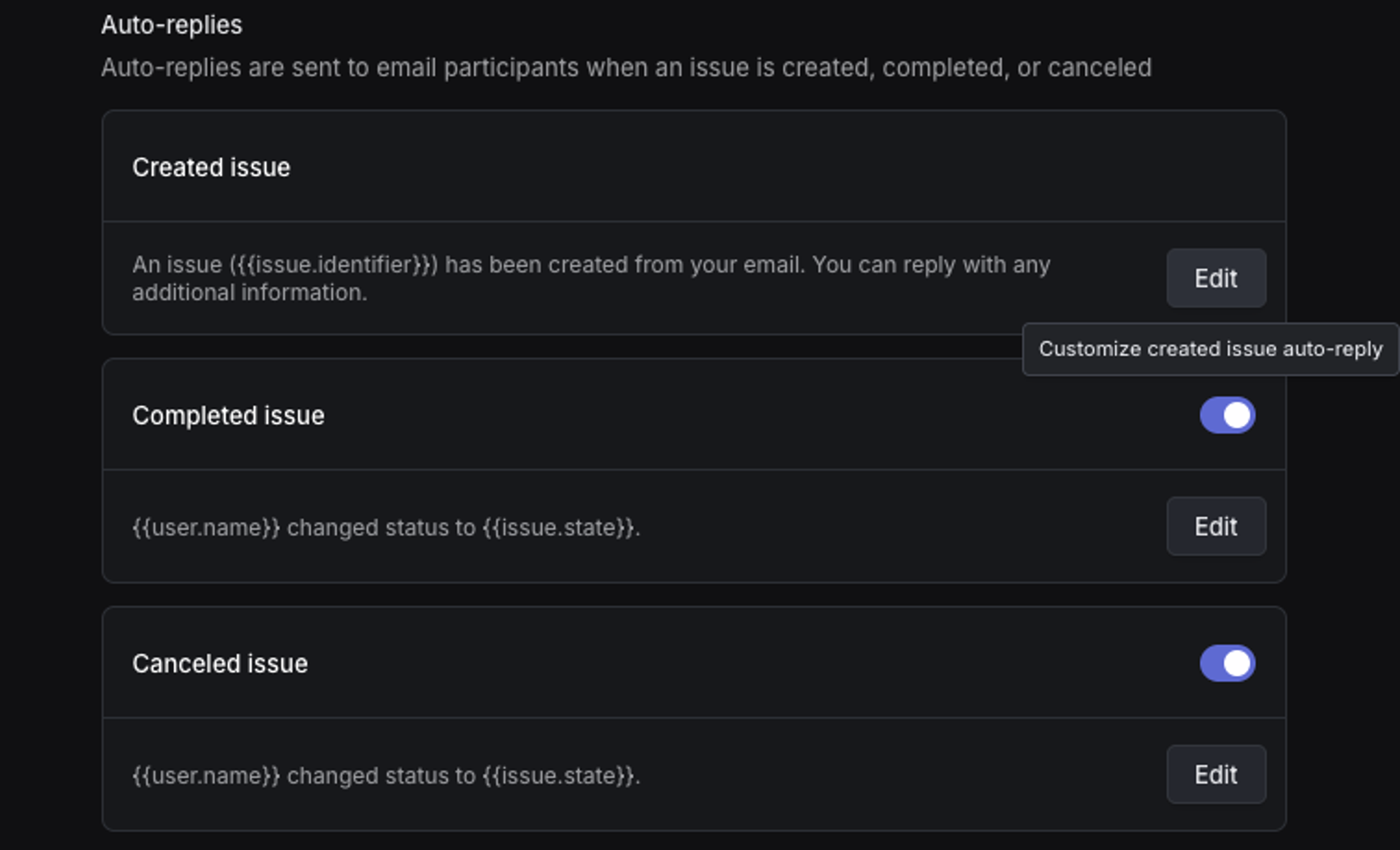This screenshot has width=1400, height=850.
Task: Edit the Created issue auto-reply template
Action: click(1216, 278)
